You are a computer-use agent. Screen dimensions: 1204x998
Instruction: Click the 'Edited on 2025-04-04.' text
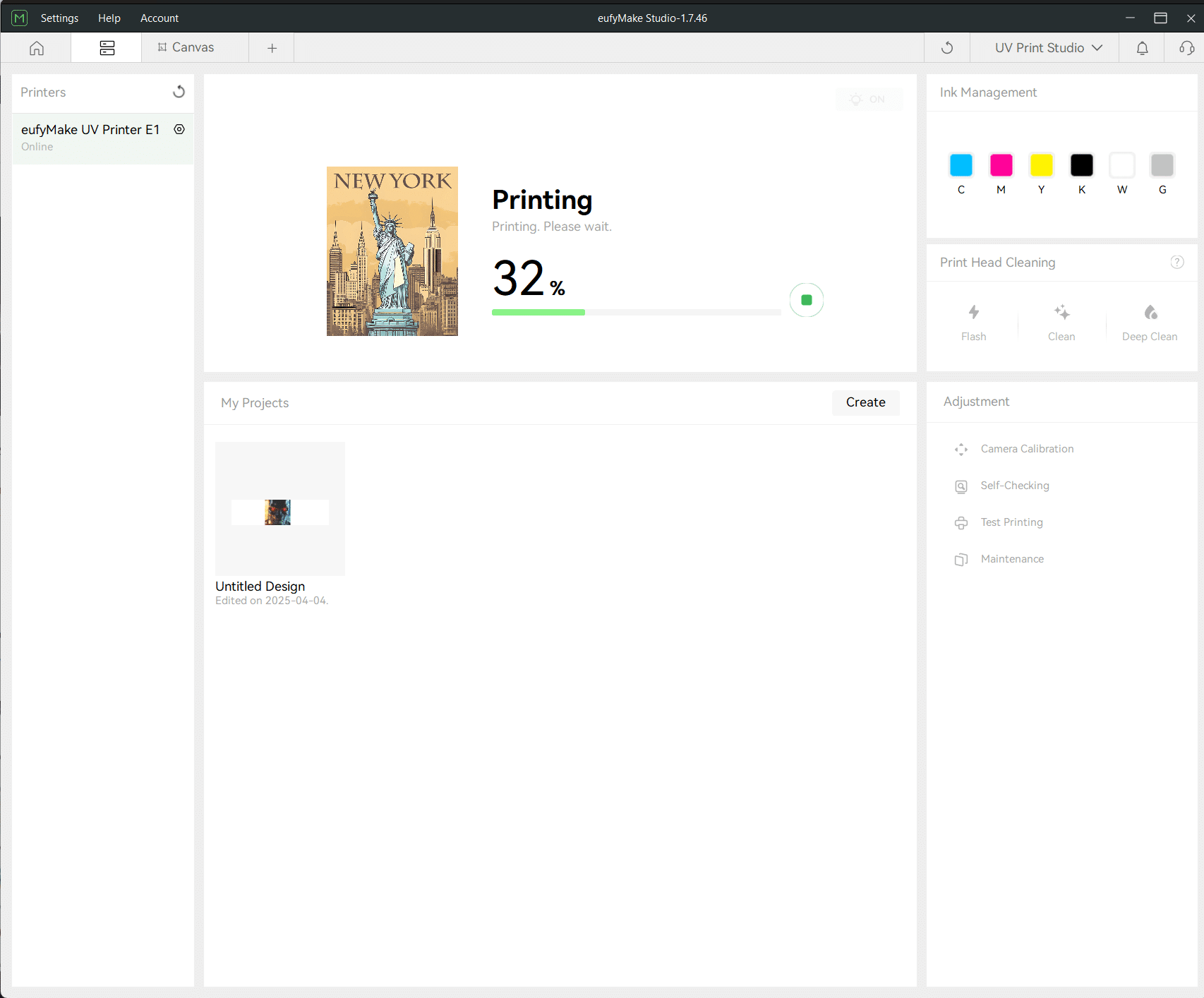pyautogui.click(x=272, y=601)
